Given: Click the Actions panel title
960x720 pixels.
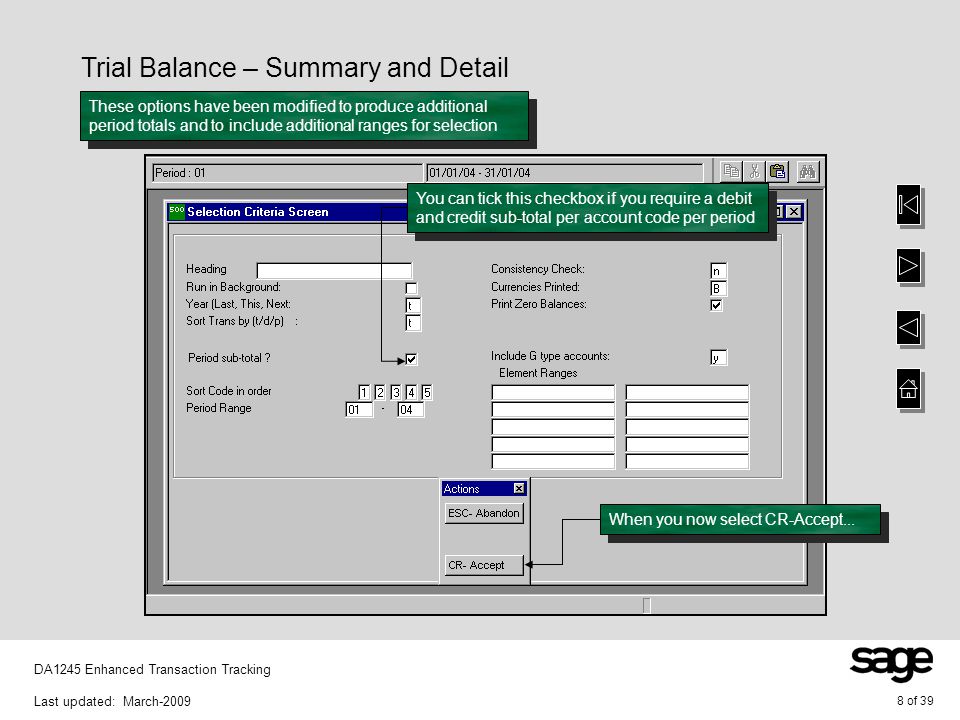Looking at the screenshot, I should click(462, 489).
